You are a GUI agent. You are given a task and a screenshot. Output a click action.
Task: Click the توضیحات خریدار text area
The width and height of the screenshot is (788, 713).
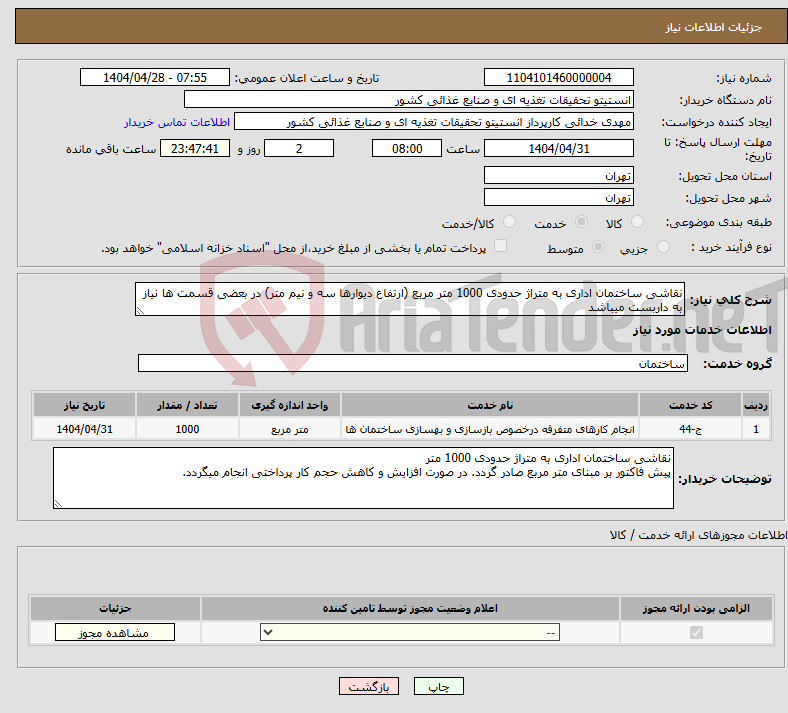click(x=363, y=478)
